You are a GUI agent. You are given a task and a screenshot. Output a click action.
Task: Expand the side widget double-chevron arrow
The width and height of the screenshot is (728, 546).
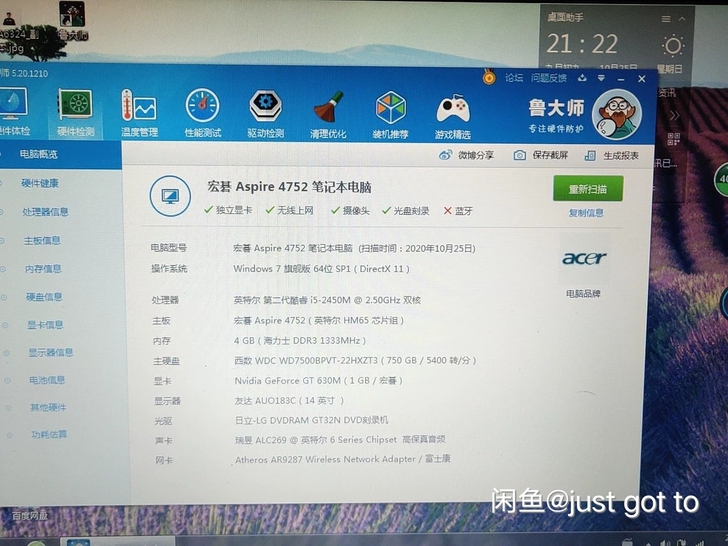675,115
